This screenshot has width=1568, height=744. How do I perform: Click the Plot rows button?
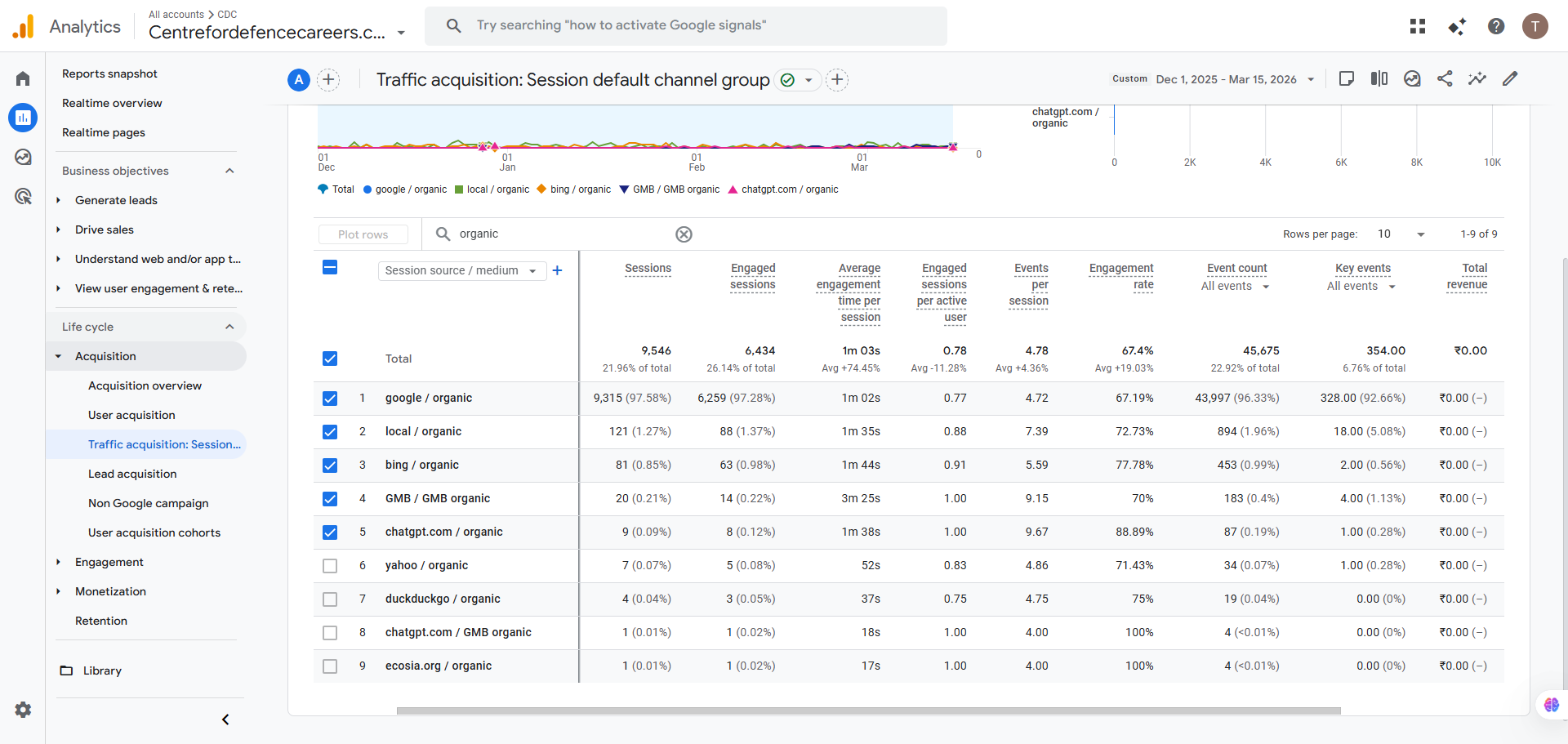[x=363, y=234]
